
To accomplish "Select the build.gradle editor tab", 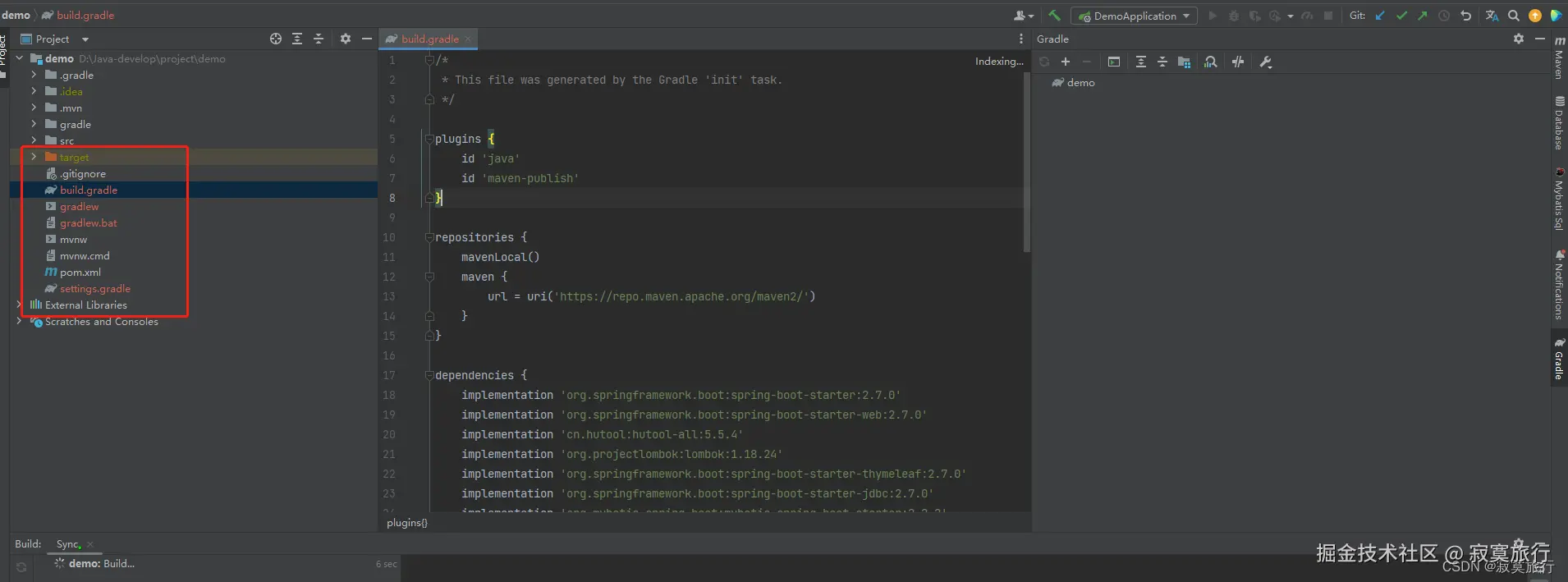I will 429,39.
